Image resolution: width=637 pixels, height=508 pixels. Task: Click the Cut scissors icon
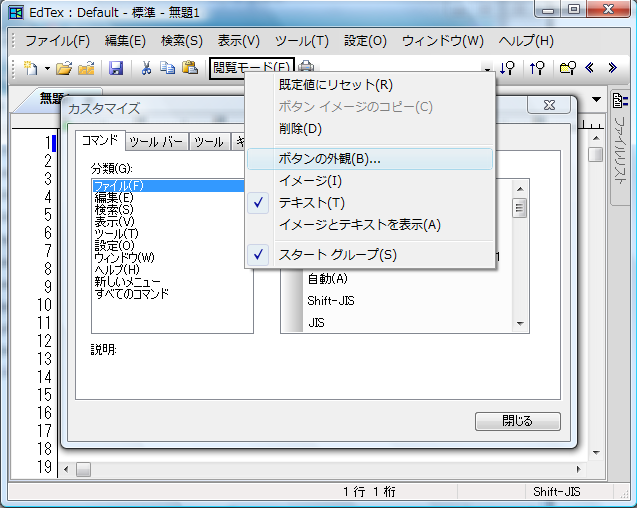146,68
